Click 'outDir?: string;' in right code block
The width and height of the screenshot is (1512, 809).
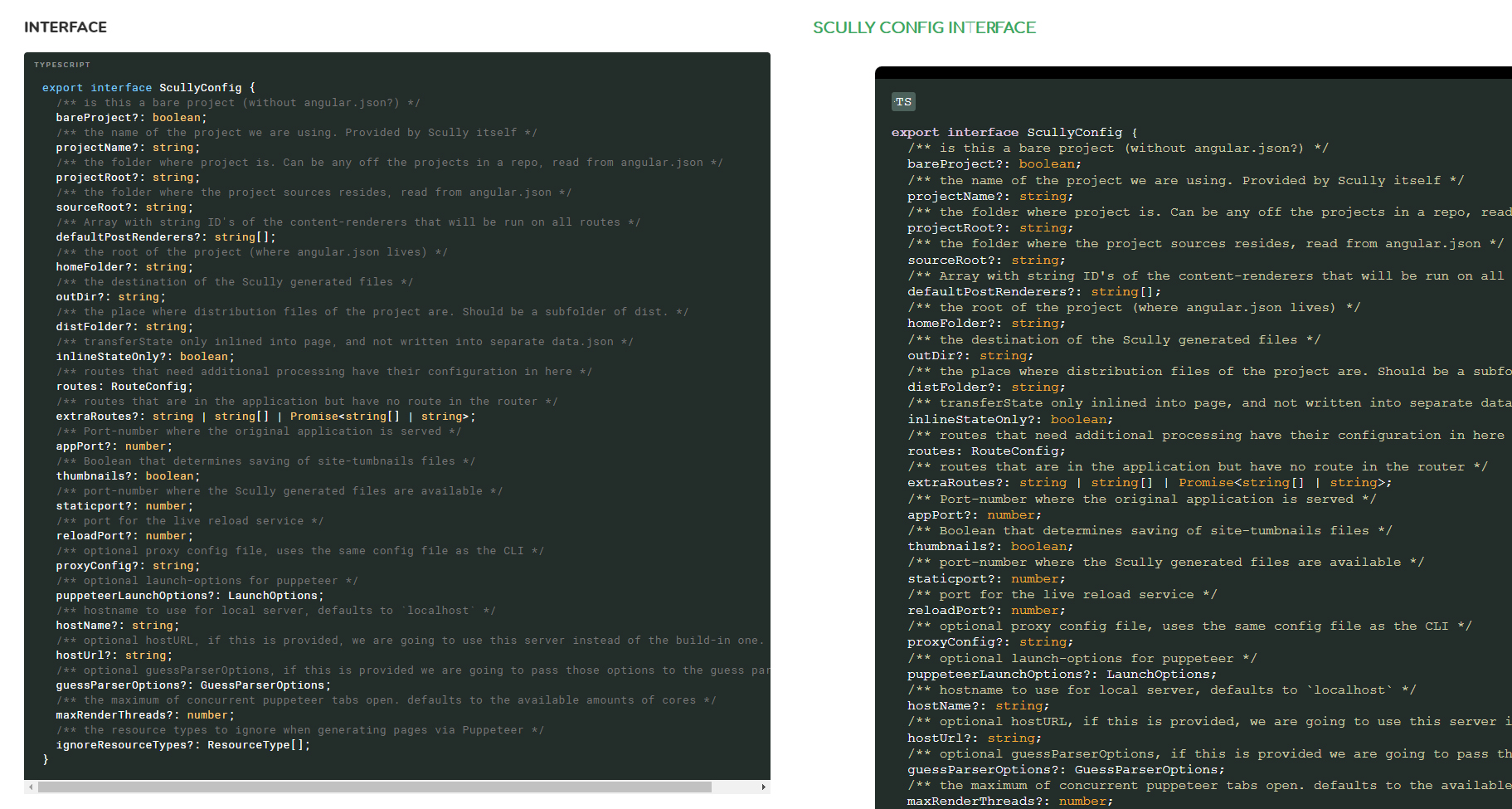(970, 356)
